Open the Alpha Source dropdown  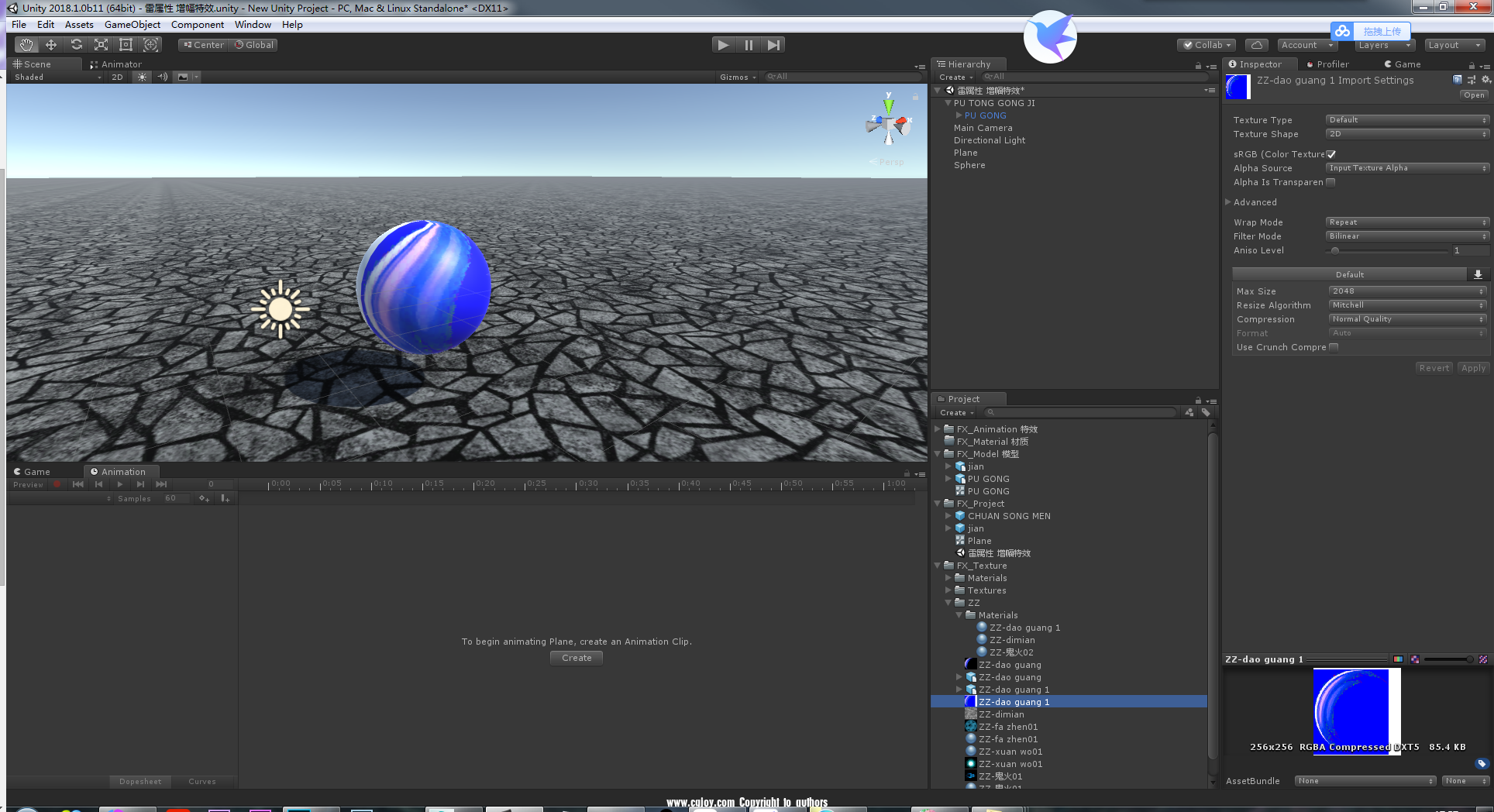tap(1407, 168)
